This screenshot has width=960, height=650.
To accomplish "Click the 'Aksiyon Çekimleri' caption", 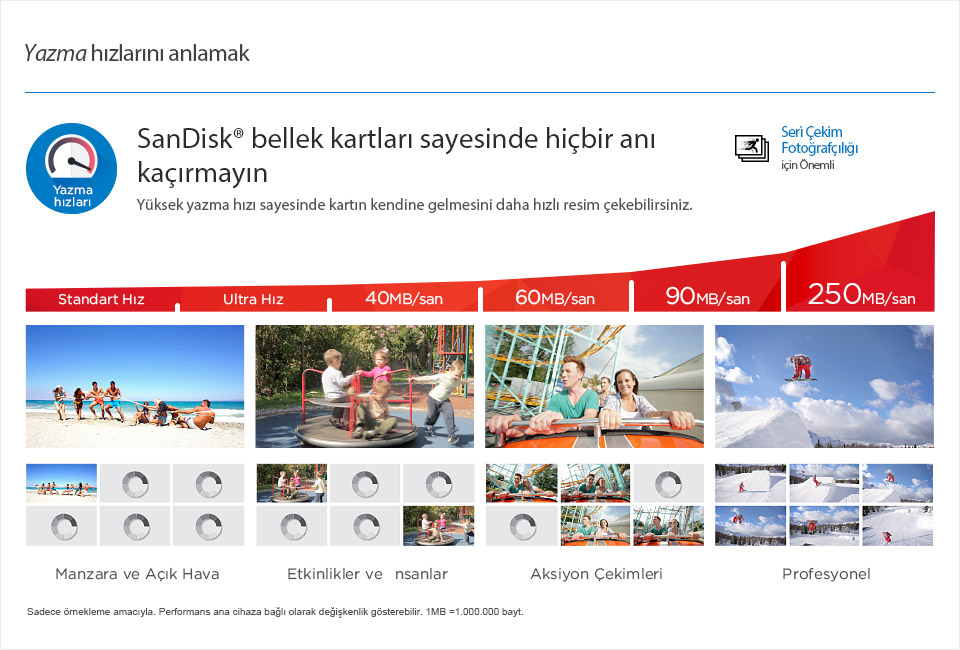I will [x=596, y=574].
